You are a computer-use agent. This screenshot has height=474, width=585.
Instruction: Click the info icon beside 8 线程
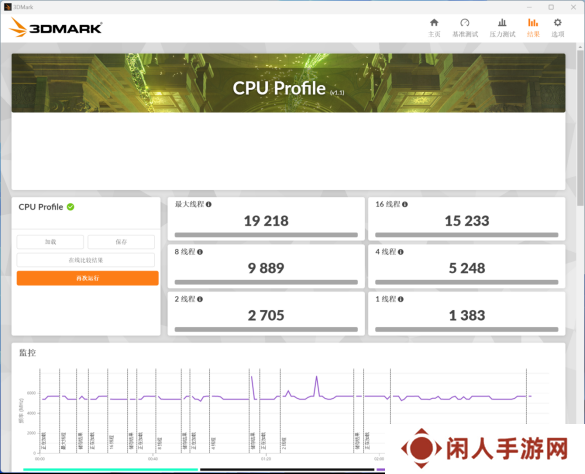[x=200, y=252]
